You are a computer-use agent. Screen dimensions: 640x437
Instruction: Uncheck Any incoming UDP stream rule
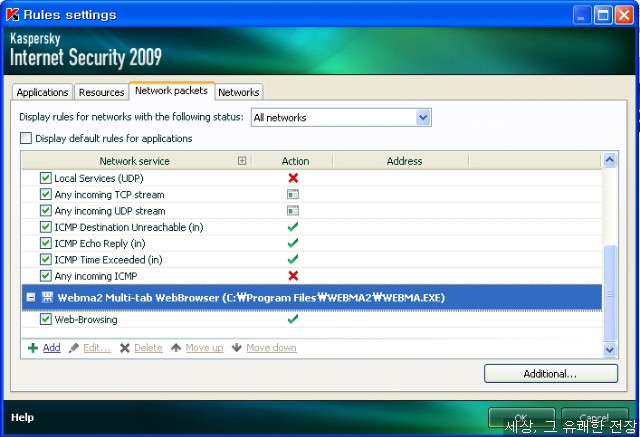coord(46,211)
